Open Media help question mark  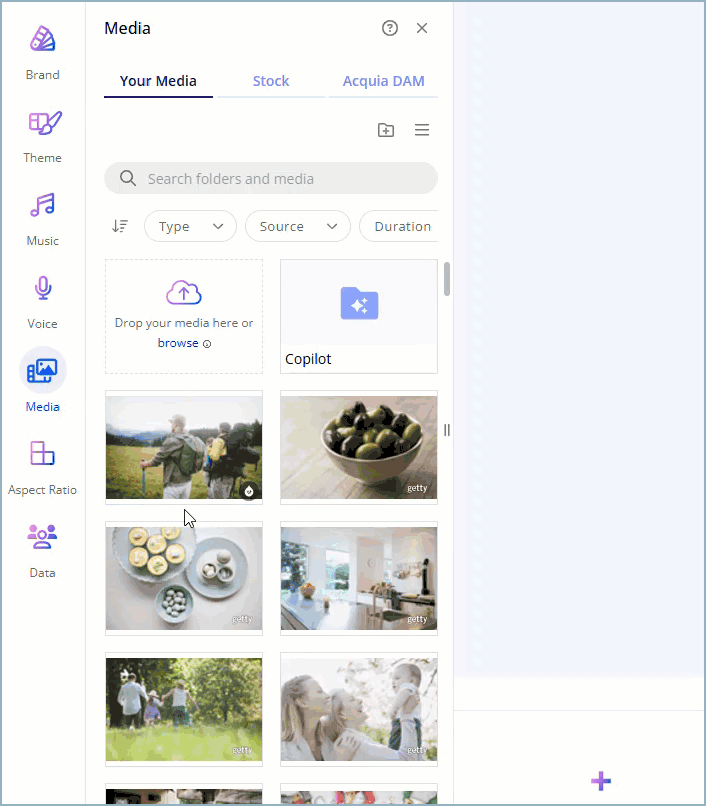coord(390,28)
